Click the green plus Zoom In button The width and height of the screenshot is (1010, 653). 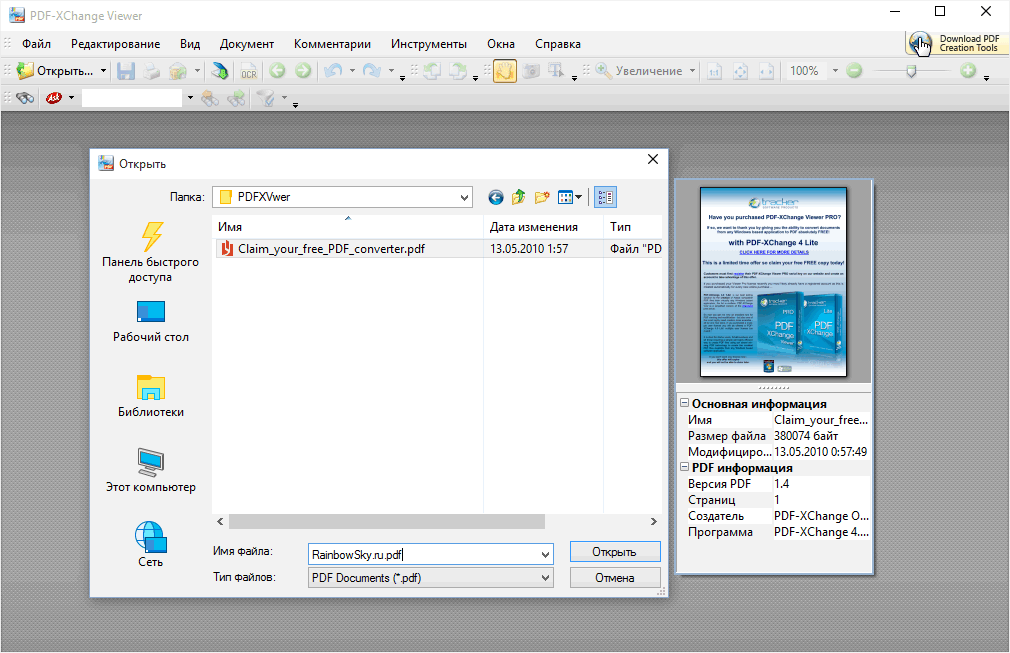pos(968,71)
